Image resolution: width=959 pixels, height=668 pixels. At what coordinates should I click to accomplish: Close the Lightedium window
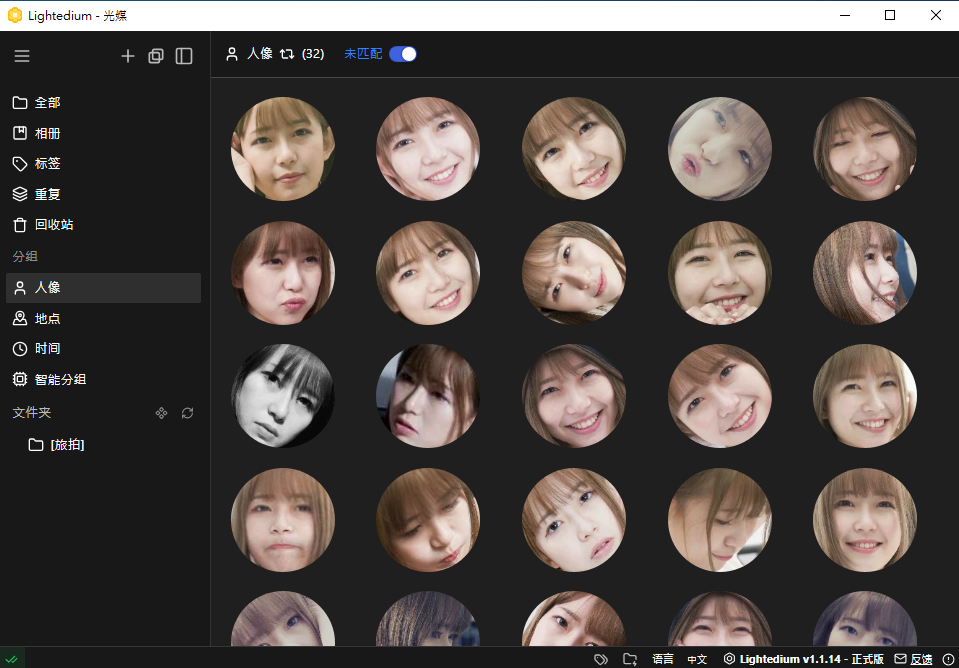coord(936,15)
